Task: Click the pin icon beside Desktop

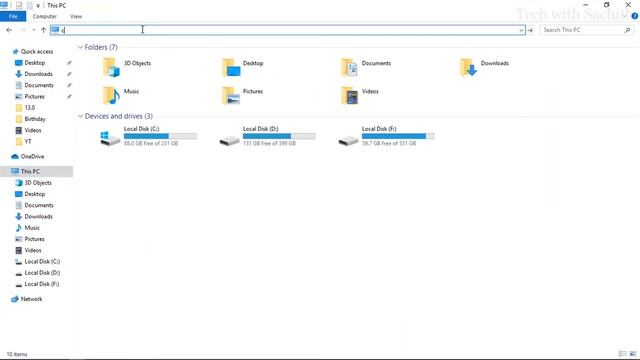Action: (x=69, y=63)
